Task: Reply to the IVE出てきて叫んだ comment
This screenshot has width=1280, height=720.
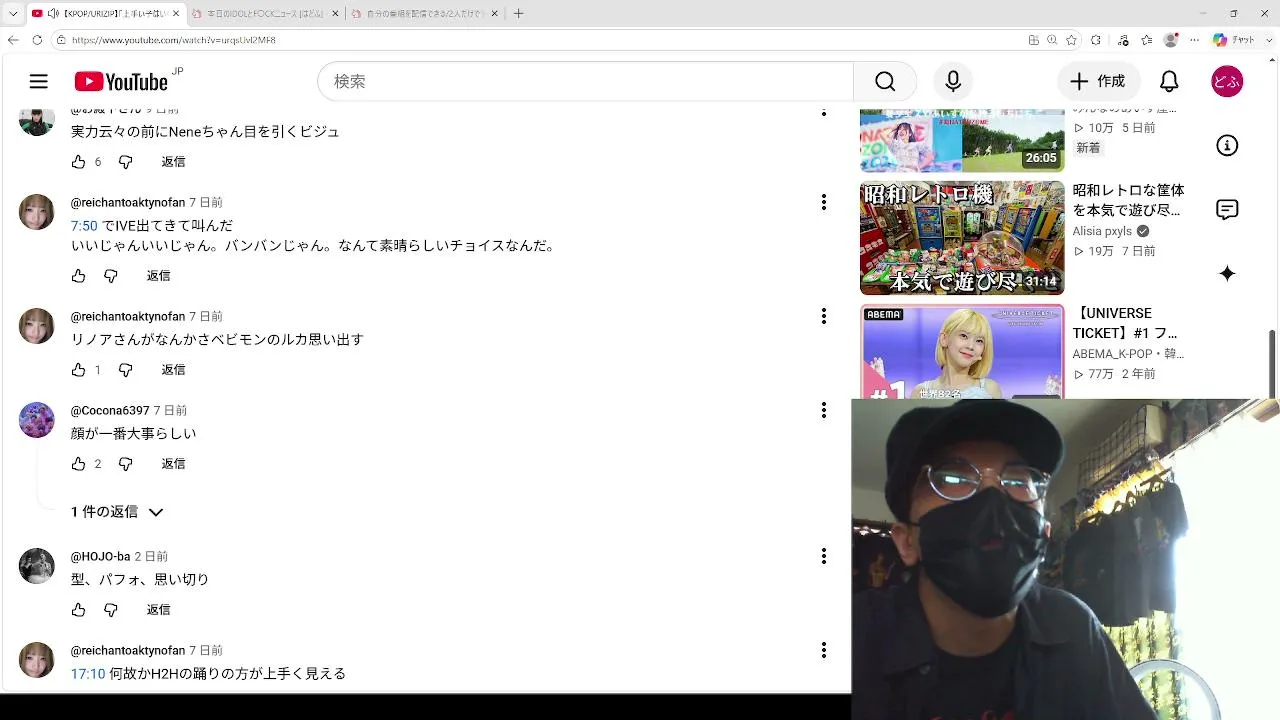Action: click(x=159, y=276)
